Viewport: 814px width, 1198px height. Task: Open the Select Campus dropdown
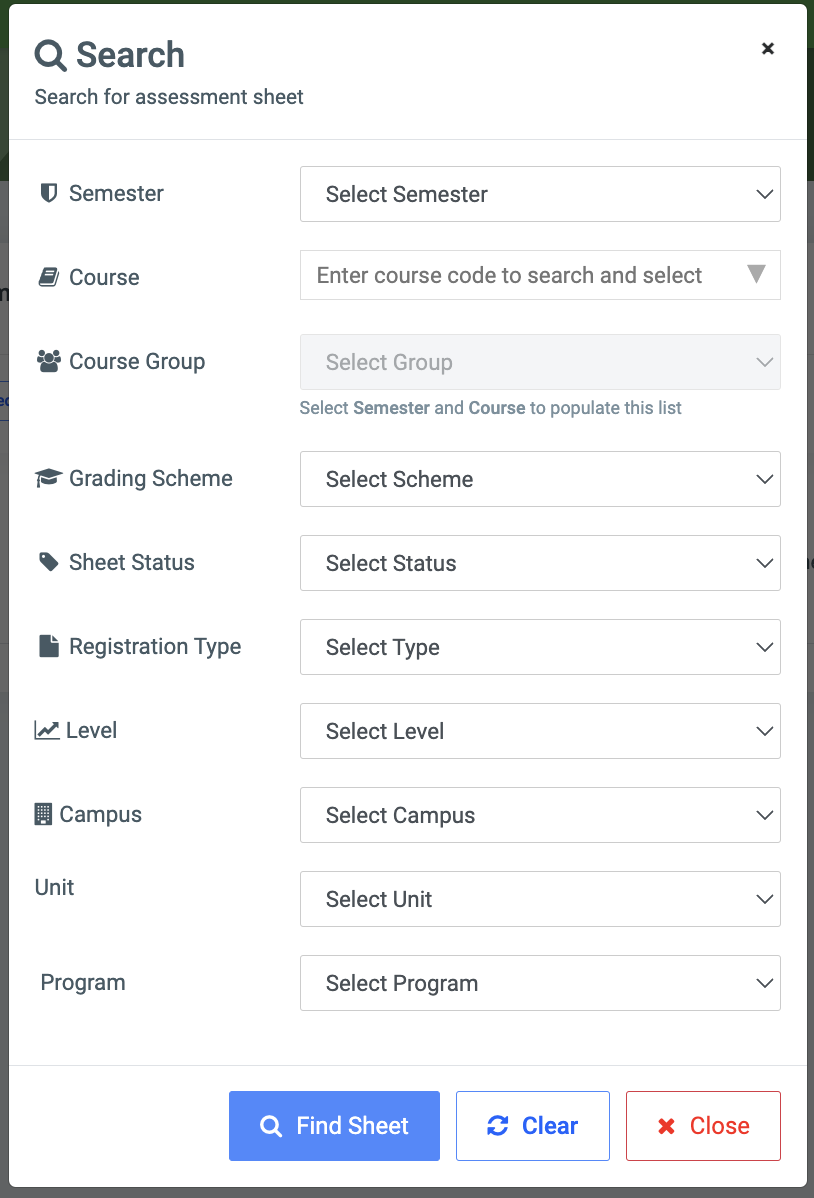tap(540, 815)
